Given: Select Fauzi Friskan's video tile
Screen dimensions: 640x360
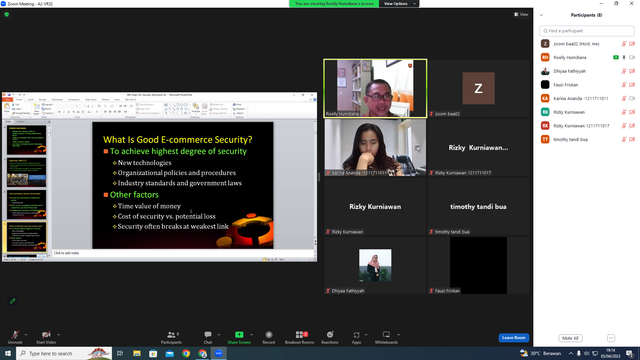Looking at the screenshot, I should tap(478, 265).
